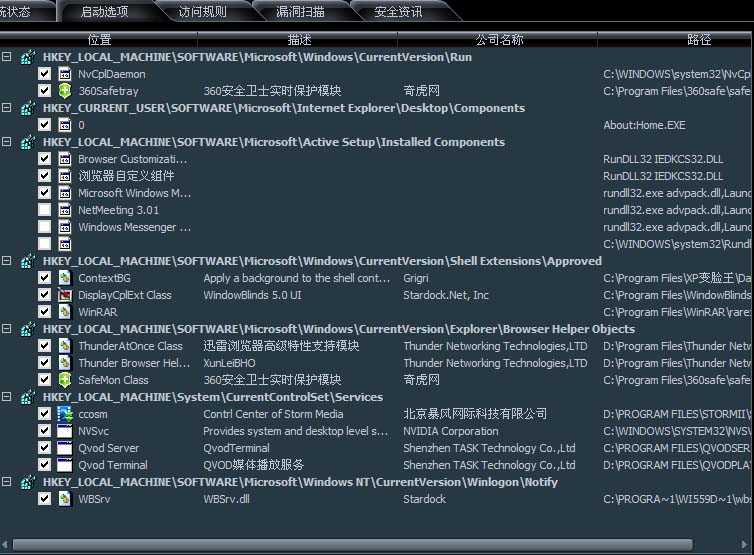Uncheck the Qvod Server checkbox
This screenshot has height=555, width=754.
[44, 448]
